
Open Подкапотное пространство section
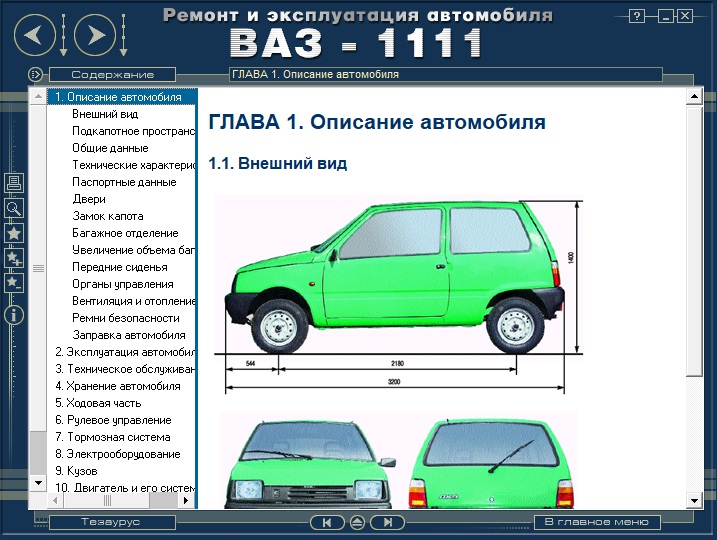pos(134,131)
